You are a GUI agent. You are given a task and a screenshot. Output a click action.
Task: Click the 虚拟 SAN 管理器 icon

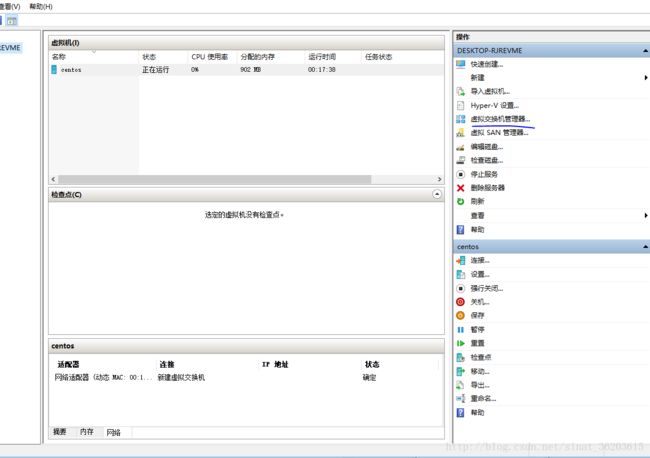click(x=461, y=133)
